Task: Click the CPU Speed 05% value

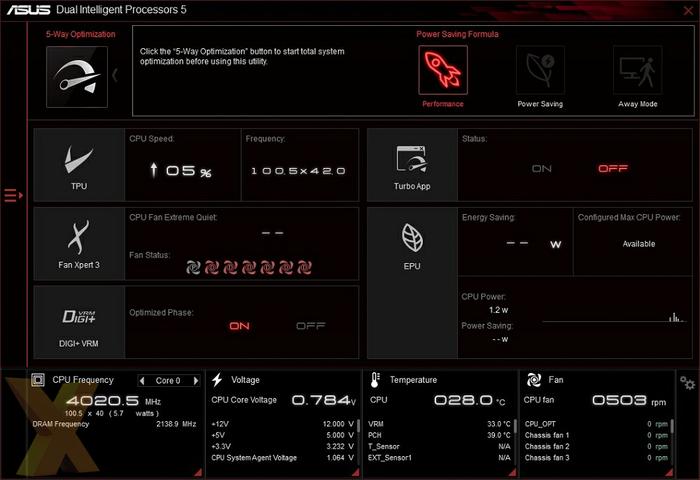Action: tap(180, 170)
